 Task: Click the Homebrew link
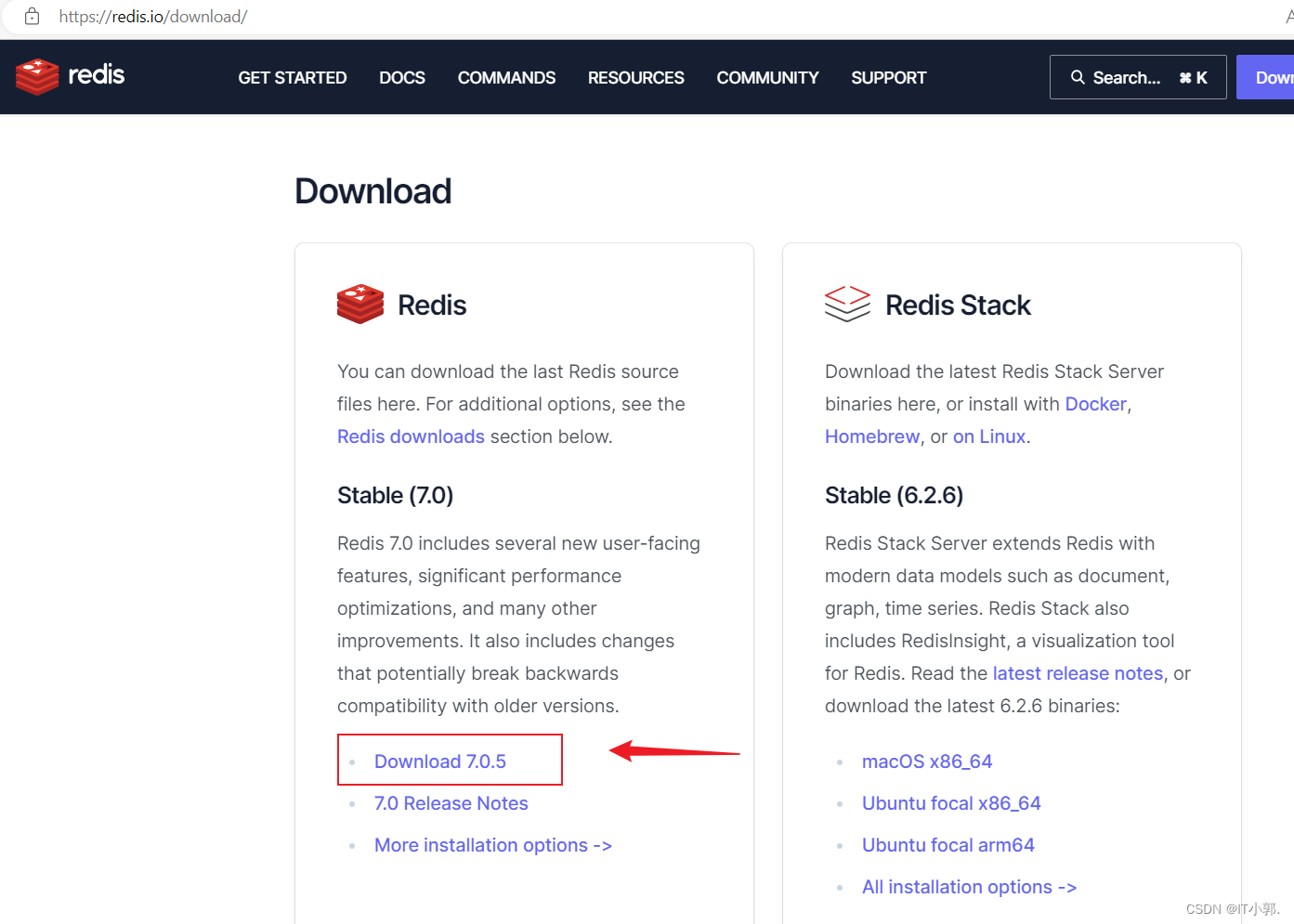(871, 436)
